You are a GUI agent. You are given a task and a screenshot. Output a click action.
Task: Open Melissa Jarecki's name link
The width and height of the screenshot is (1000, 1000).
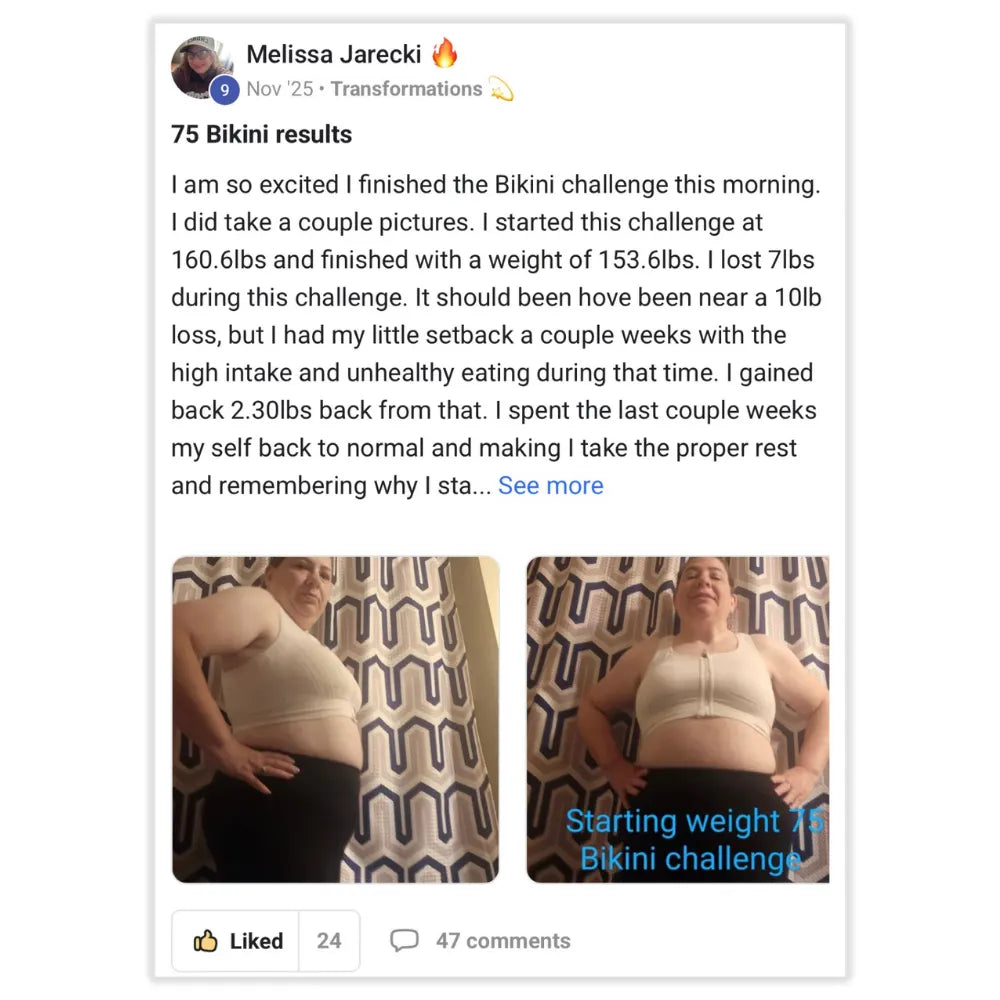point(334,54)
